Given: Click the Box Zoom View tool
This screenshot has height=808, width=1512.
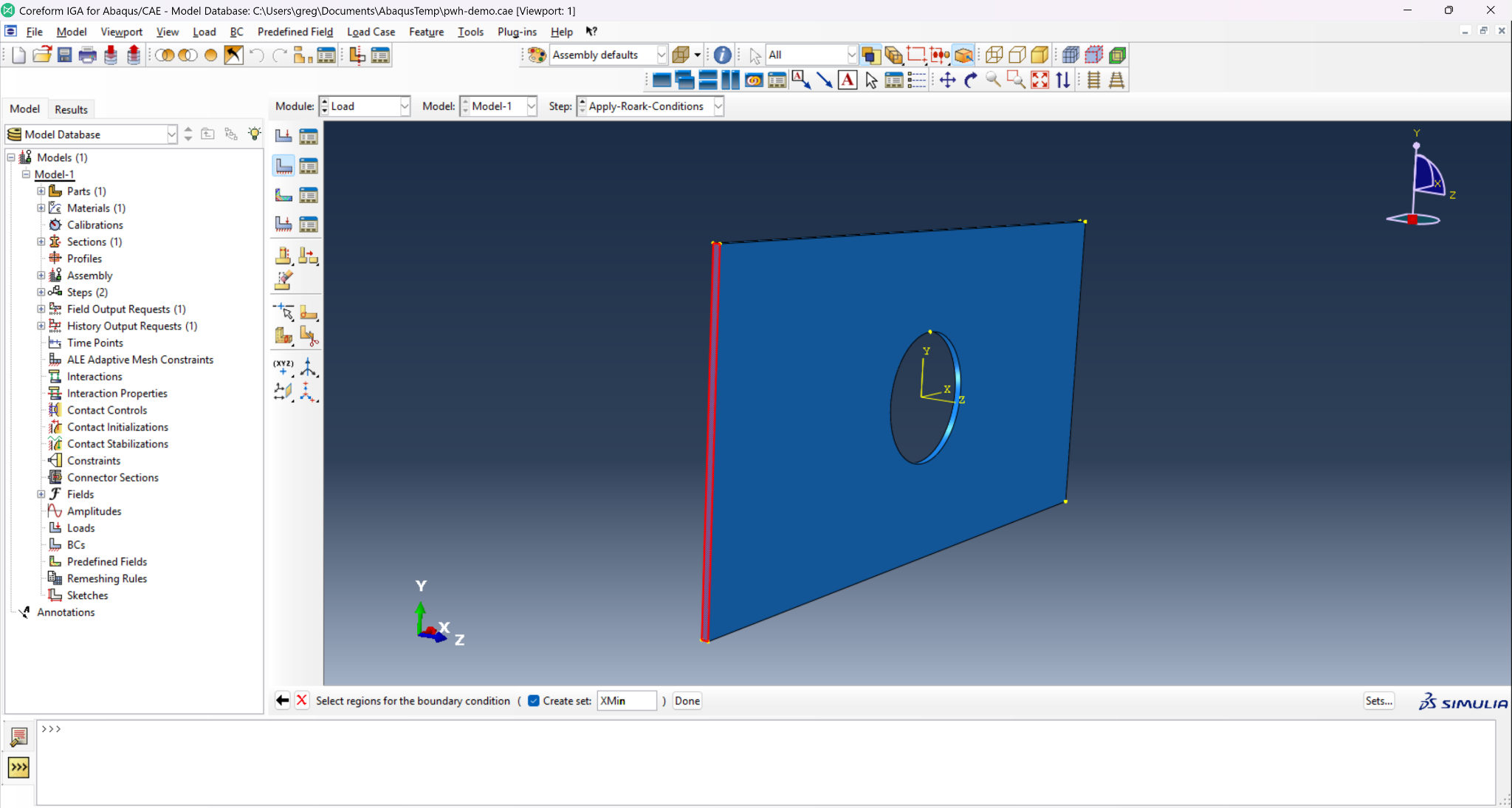Looking at the screenshot, I should (x=1017, y=80).
